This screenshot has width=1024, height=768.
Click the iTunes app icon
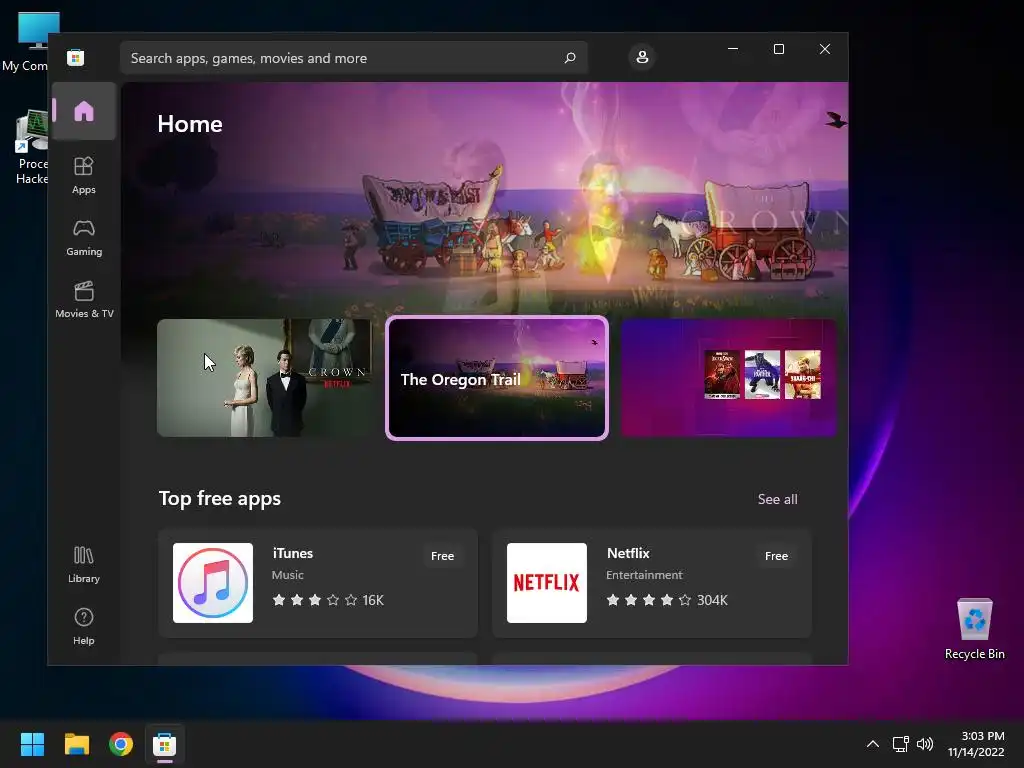(x=212, y=583)
